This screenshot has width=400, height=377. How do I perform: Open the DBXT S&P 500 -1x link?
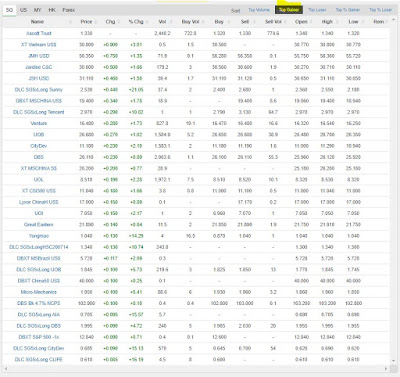tap(39, 337)
